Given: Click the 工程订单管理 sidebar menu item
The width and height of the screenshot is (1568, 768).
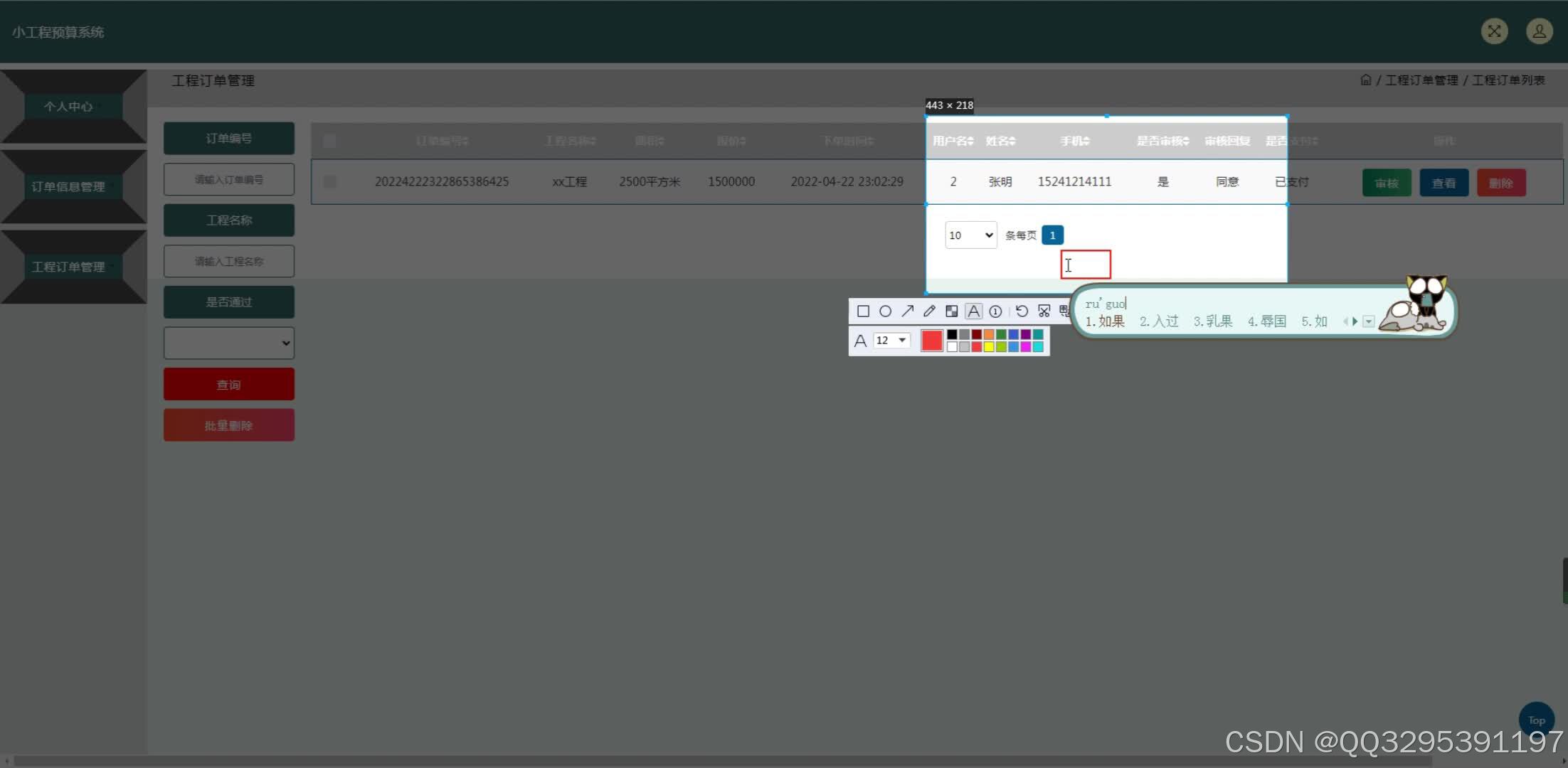Looking at the screenshot, I should (67, 266).
